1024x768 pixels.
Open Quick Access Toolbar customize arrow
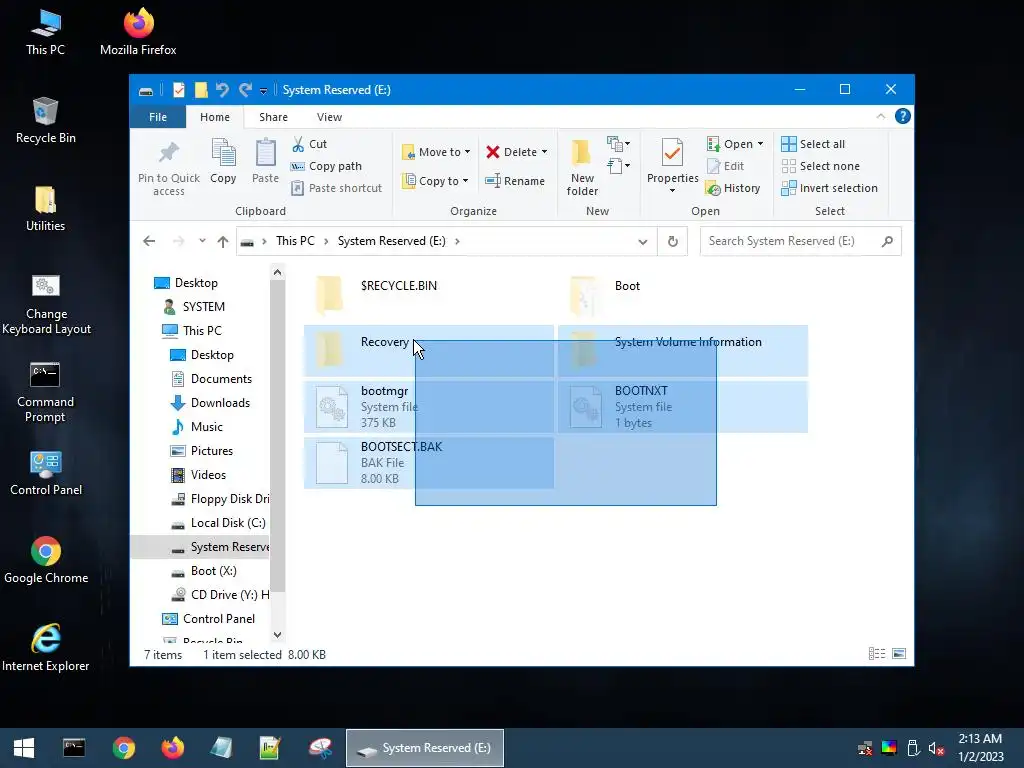pyautogui.click(x=263, y=91)
